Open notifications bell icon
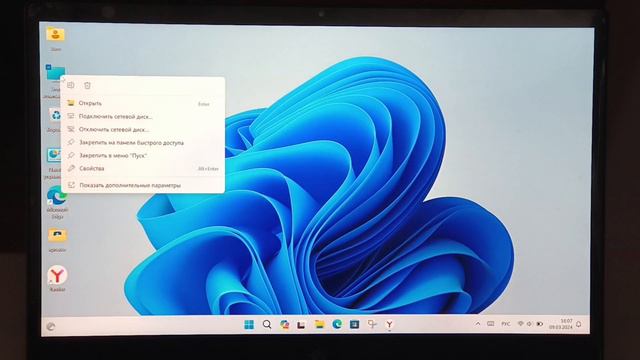The height and width of the screenshot is (360, 640). (x=579, y=324)
